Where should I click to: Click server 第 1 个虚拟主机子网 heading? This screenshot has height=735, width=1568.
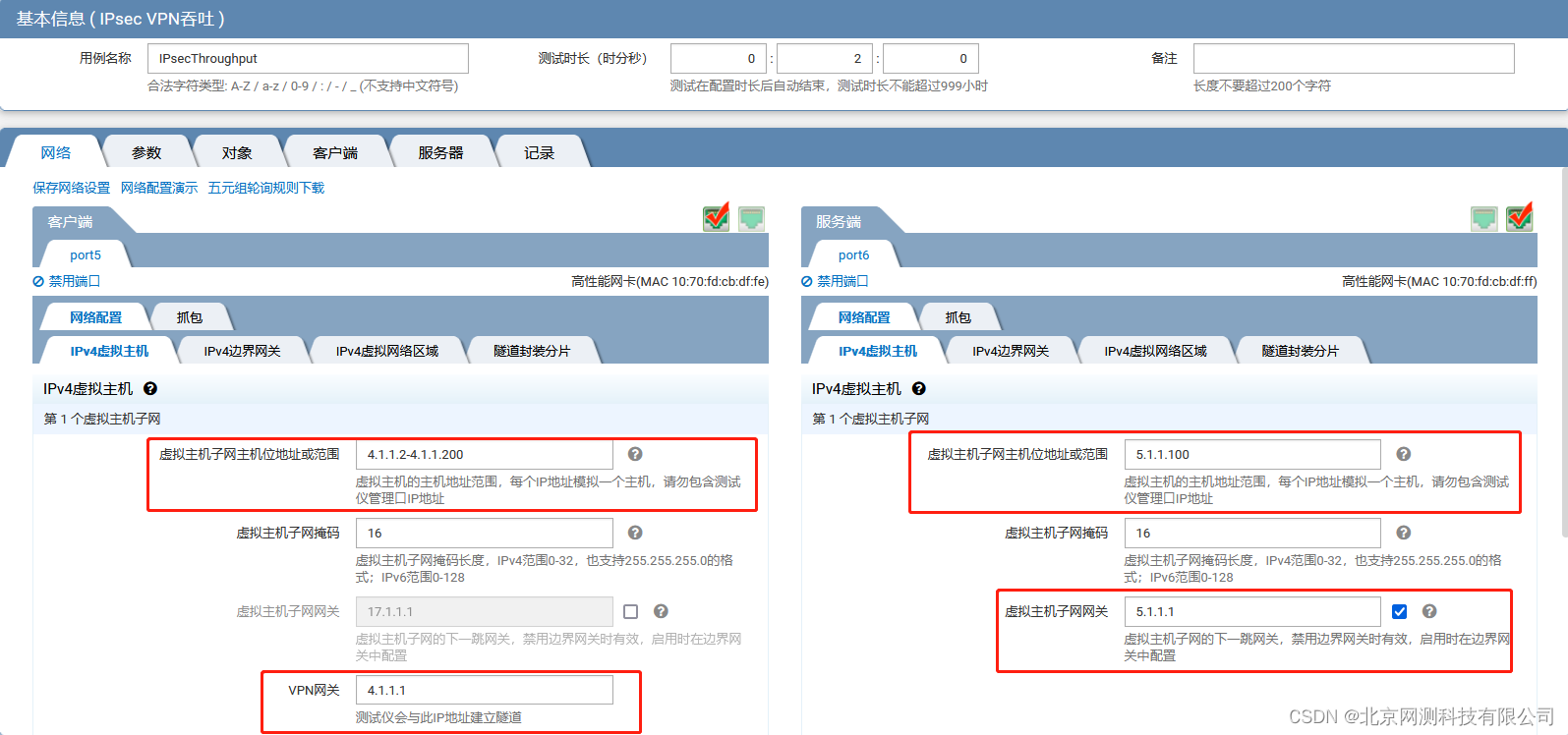pos(871,419)
